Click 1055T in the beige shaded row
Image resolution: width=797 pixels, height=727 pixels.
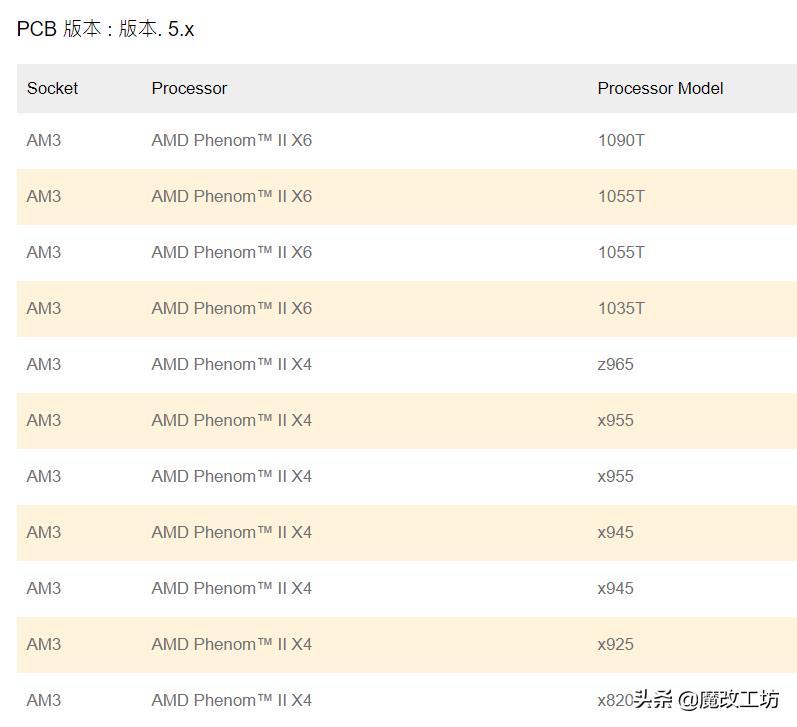tap(621, 196)
